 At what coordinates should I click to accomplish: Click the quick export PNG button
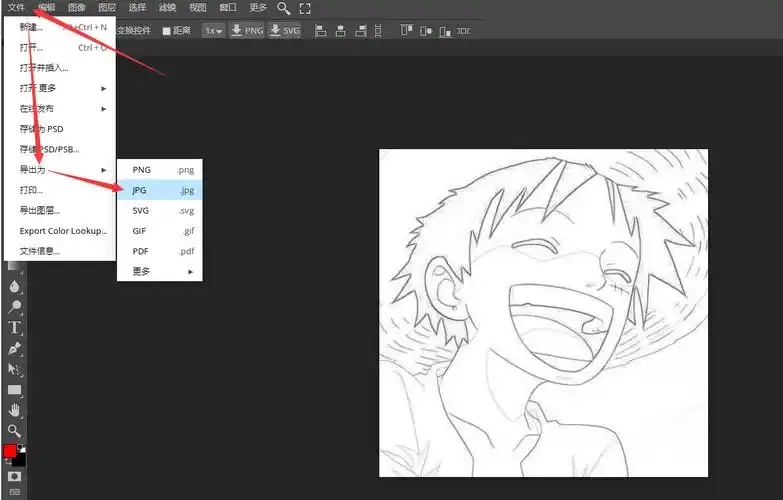(x=247, y=31)
